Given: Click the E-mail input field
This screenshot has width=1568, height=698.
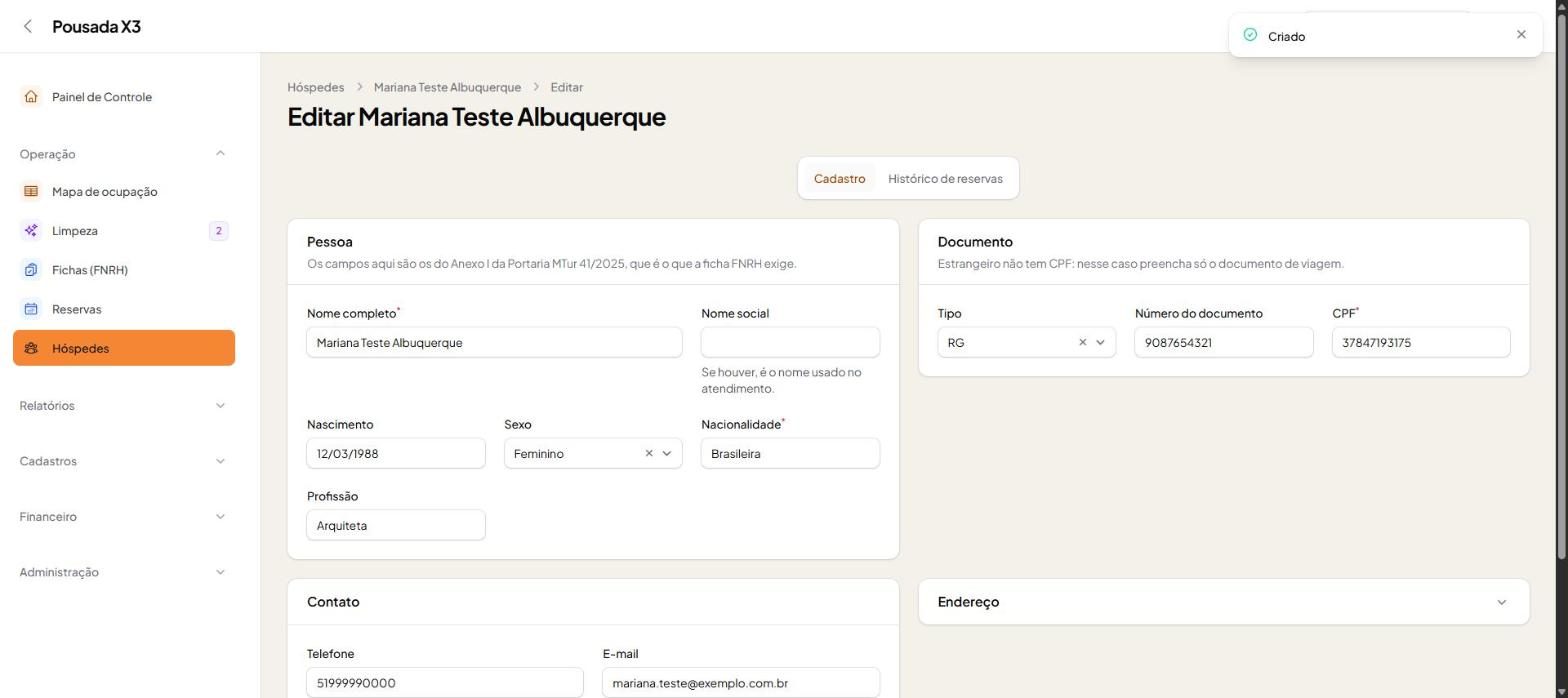Looking at the screenshot, I should coord(741,683).
